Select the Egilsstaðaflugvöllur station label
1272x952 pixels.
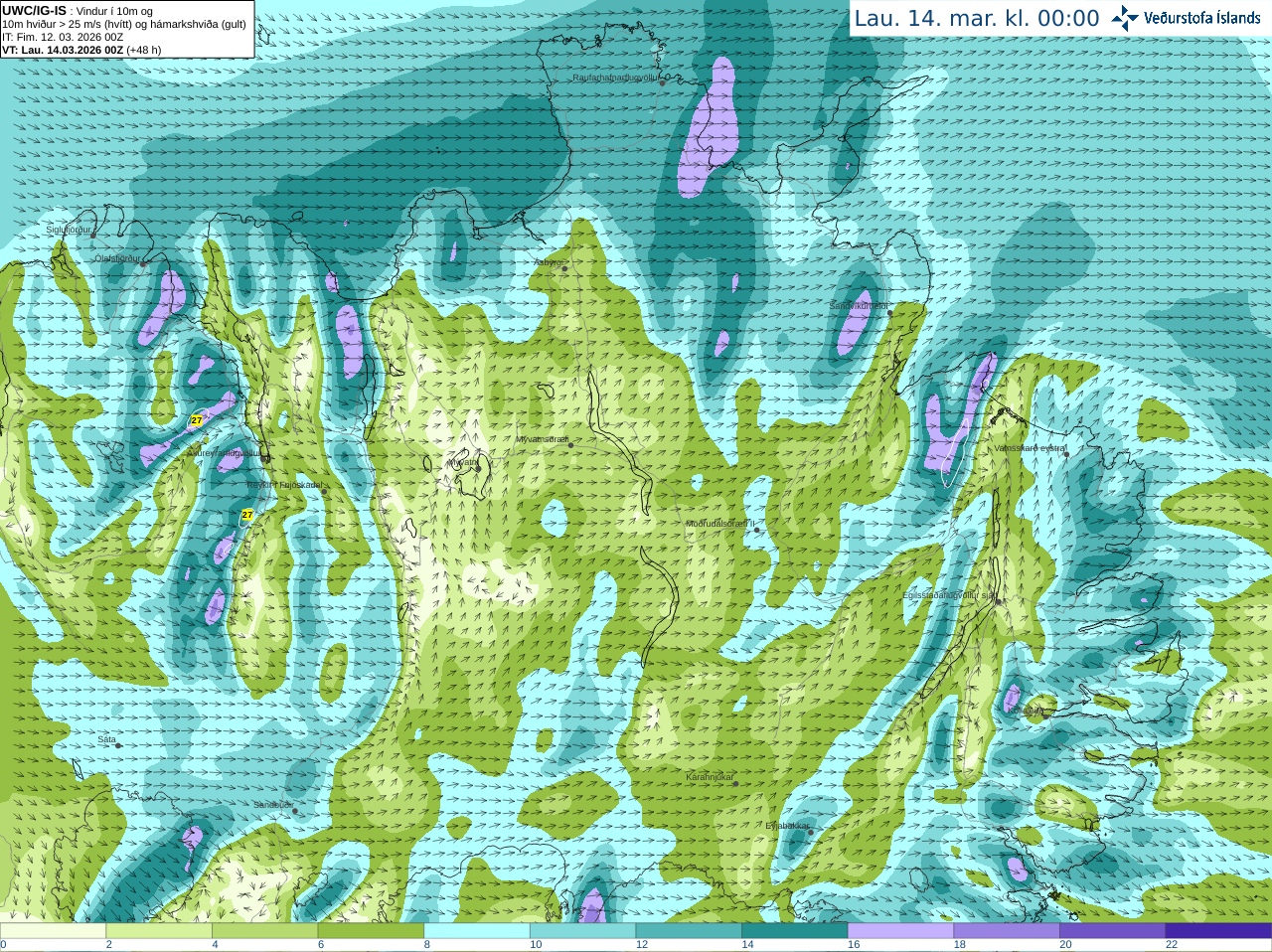click(949, 595)
